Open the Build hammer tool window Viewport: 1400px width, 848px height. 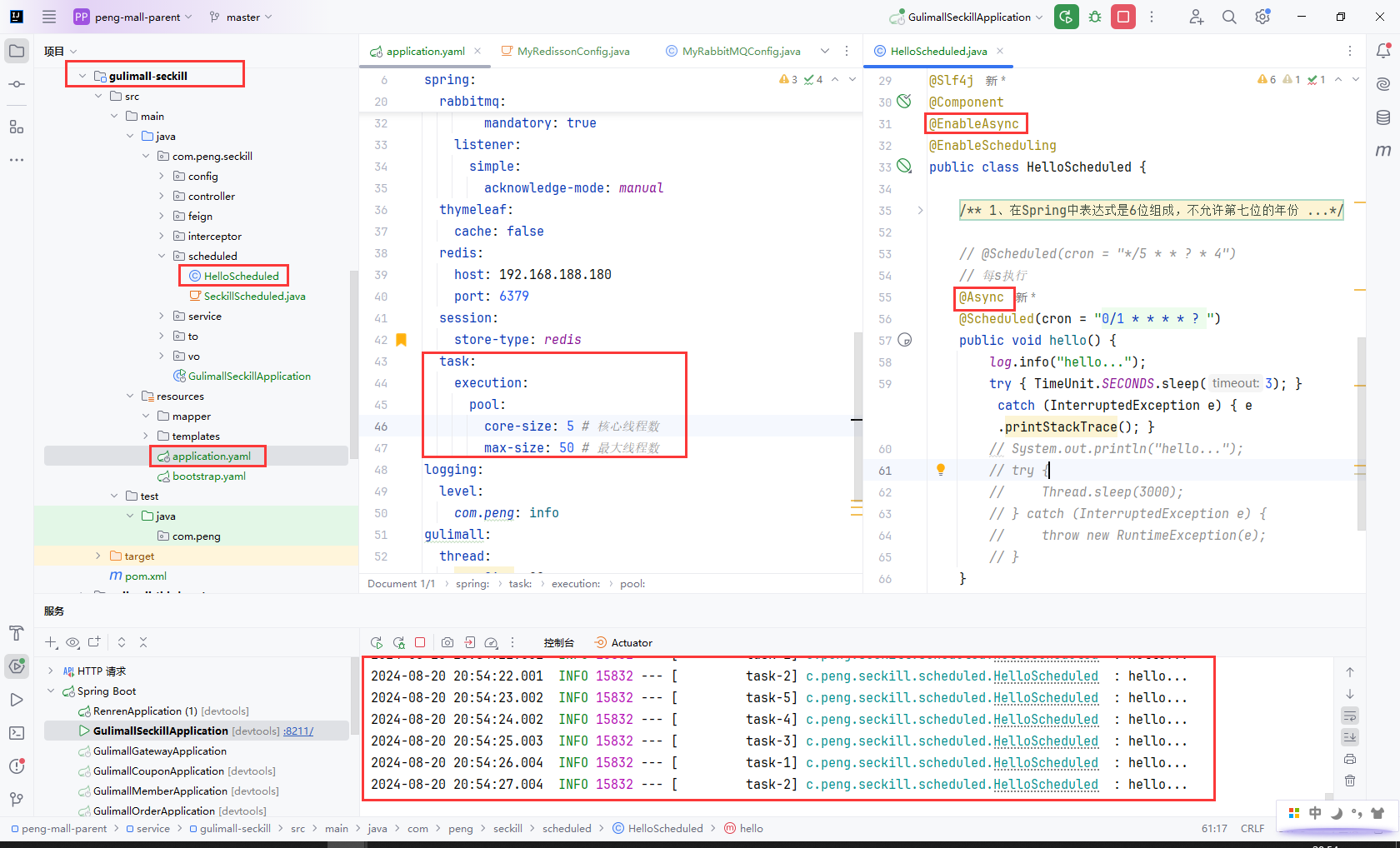click(17, 633)
